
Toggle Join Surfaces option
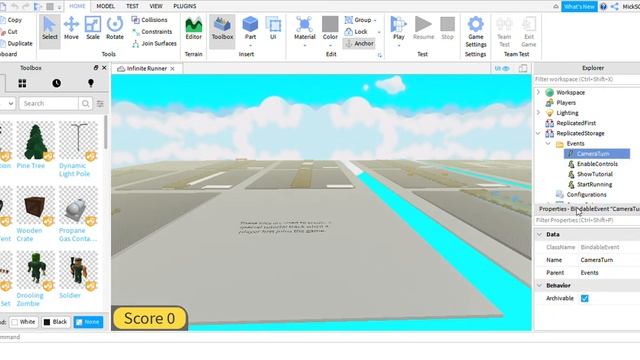[x=154, y=43]
